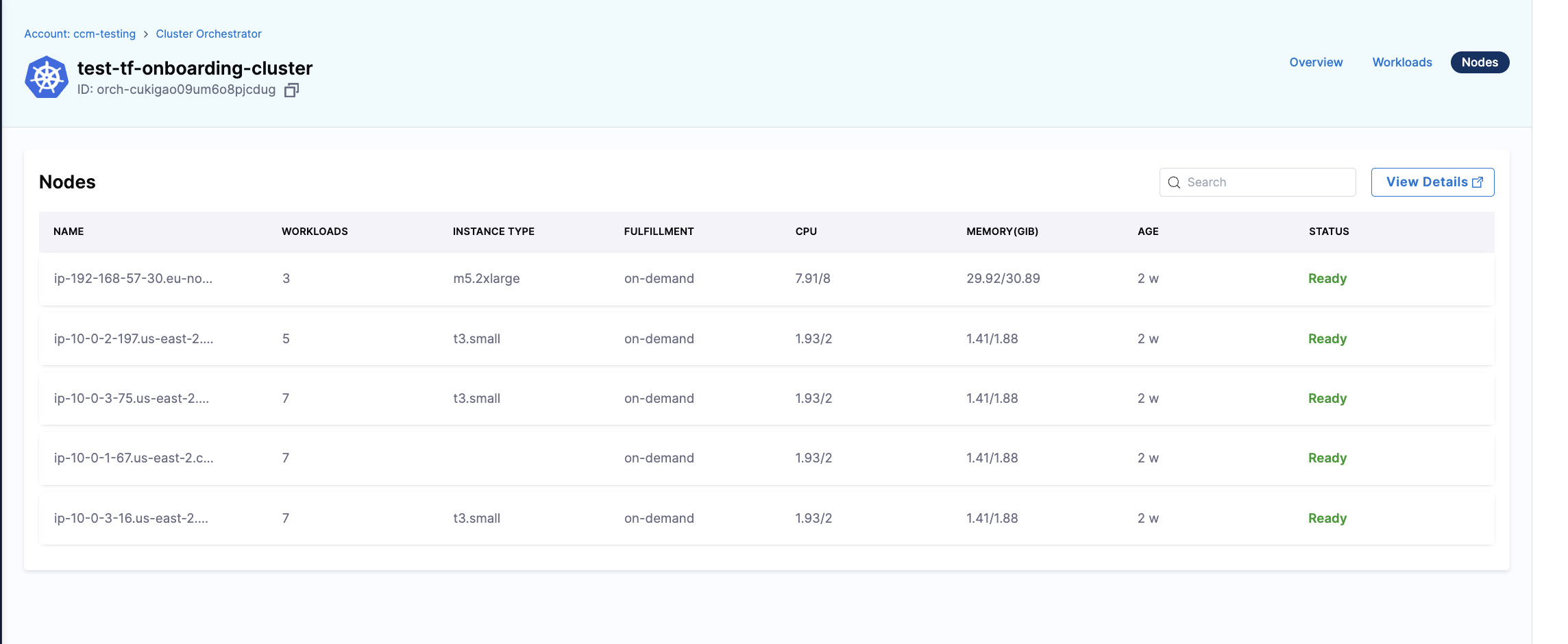Go to Cluster Orchestrator breadcrumb link

click(208, 34)
